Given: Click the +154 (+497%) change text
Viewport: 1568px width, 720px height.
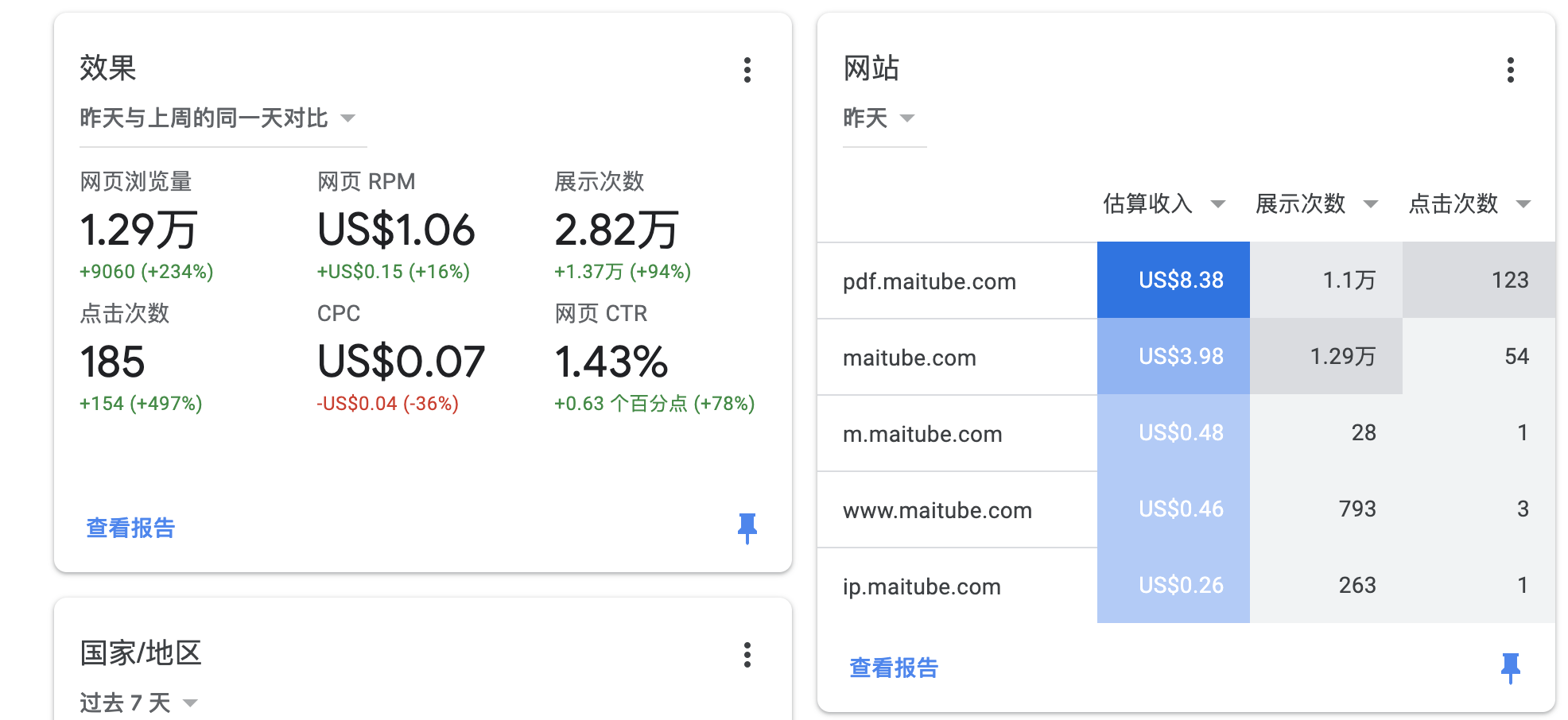Looking at the screenshot, I should pos(141,404).
